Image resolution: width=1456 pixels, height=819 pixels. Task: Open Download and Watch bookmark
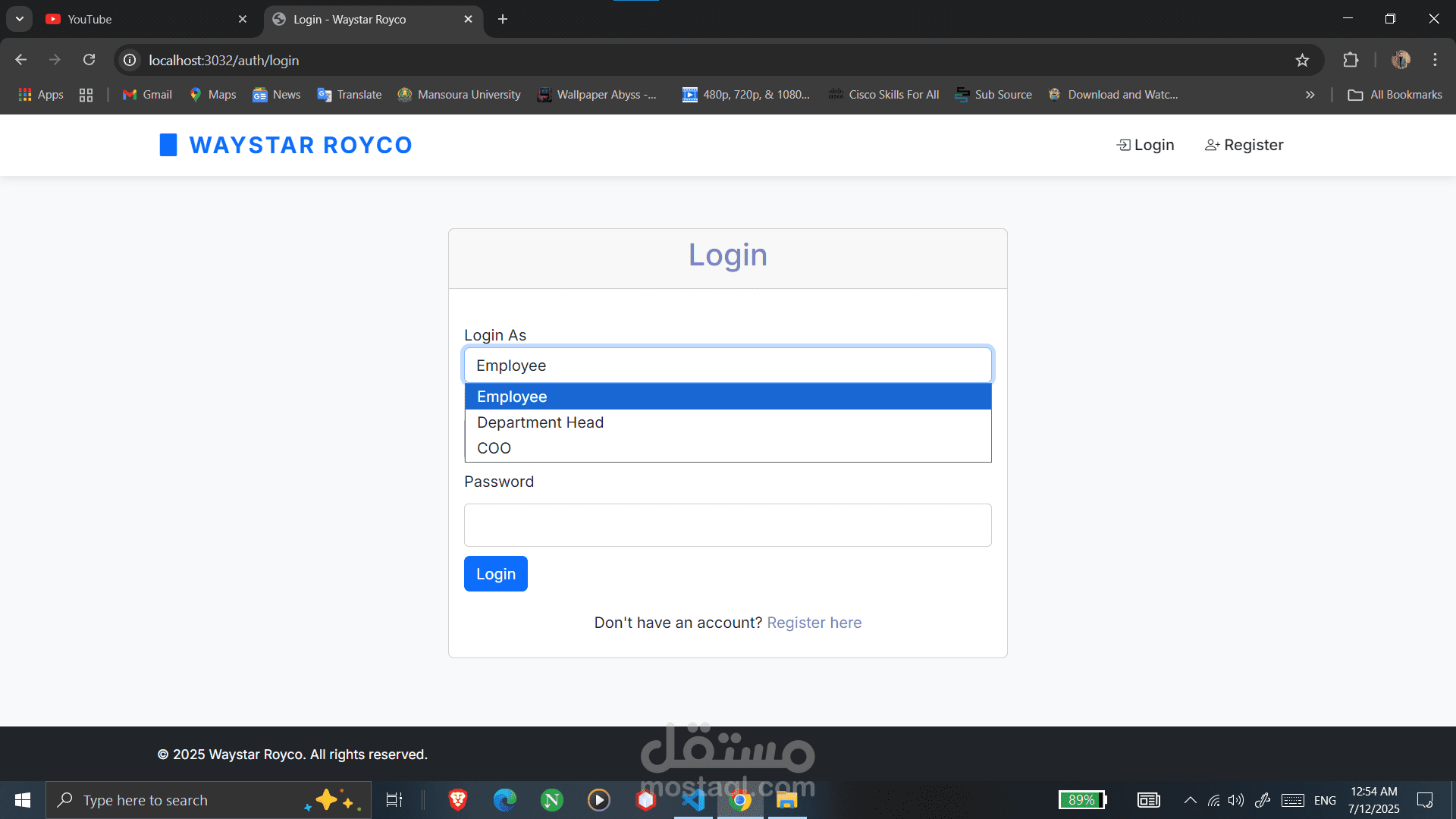1113,95
